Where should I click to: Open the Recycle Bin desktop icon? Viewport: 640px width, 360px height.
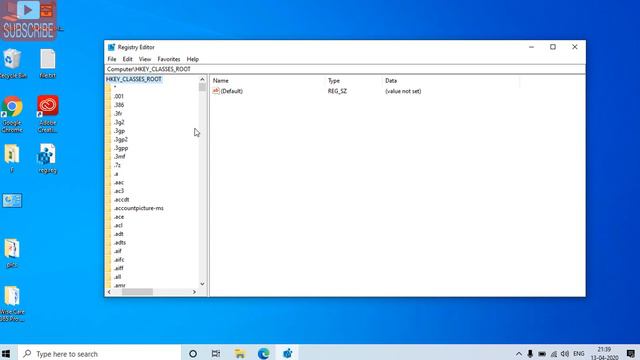[12, 63]
